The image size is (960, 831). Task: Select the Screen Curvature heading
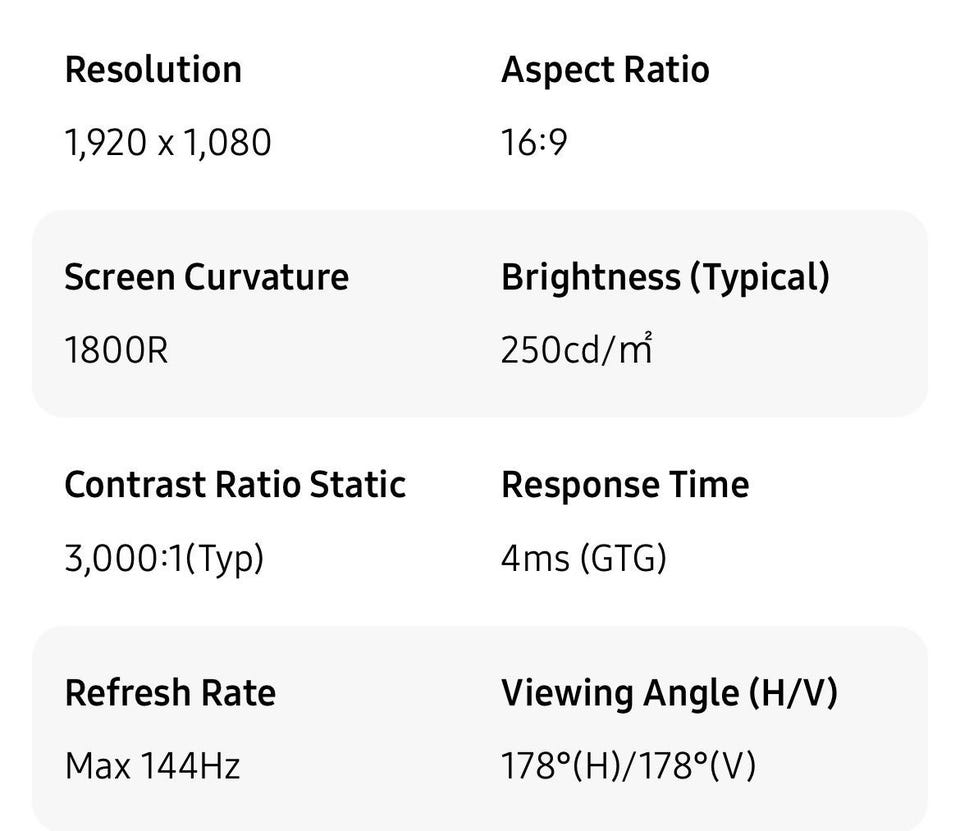pos(206,277)
